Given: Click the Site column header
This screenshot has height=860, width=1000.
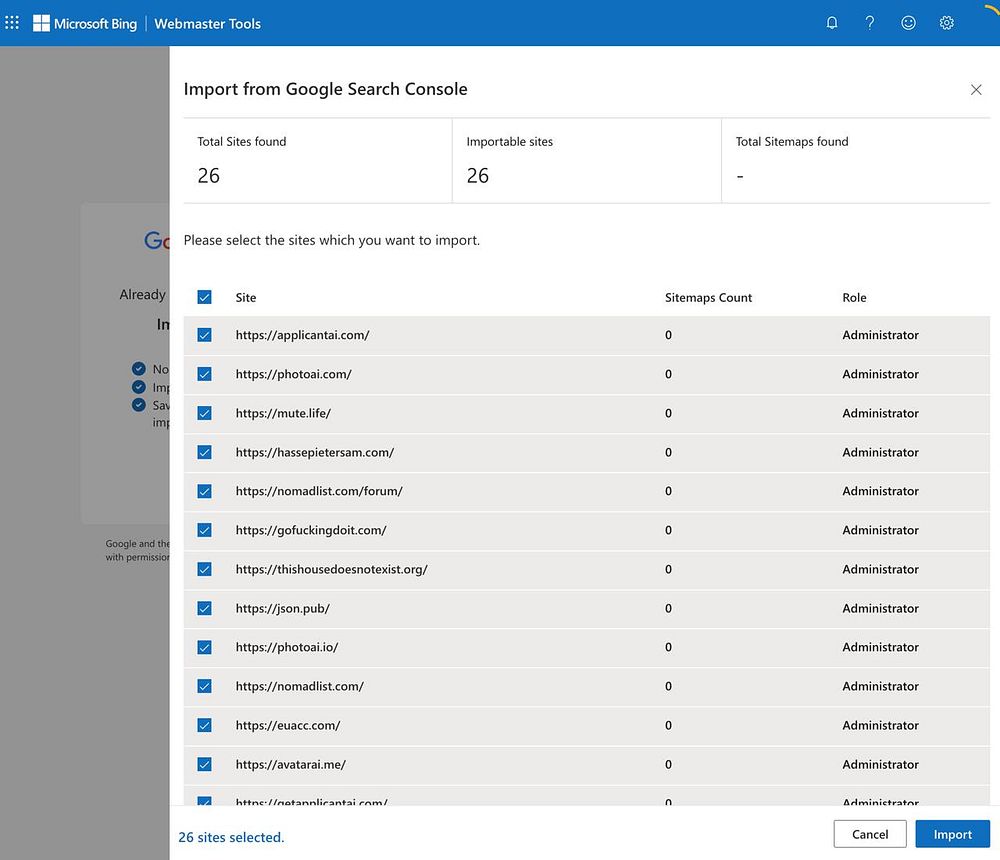Looking at the screenshot, I should coord(246,297).
